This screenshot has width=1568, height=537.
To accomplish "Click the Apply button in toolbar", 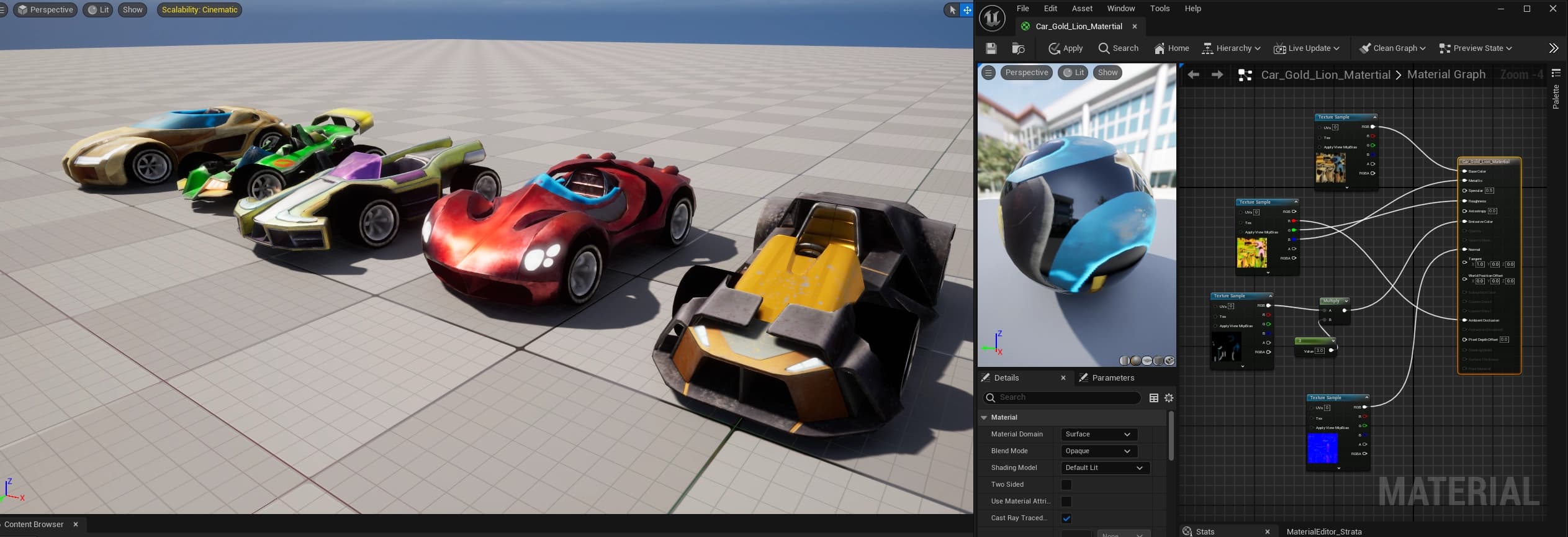I will click(x=1065, y=48).
